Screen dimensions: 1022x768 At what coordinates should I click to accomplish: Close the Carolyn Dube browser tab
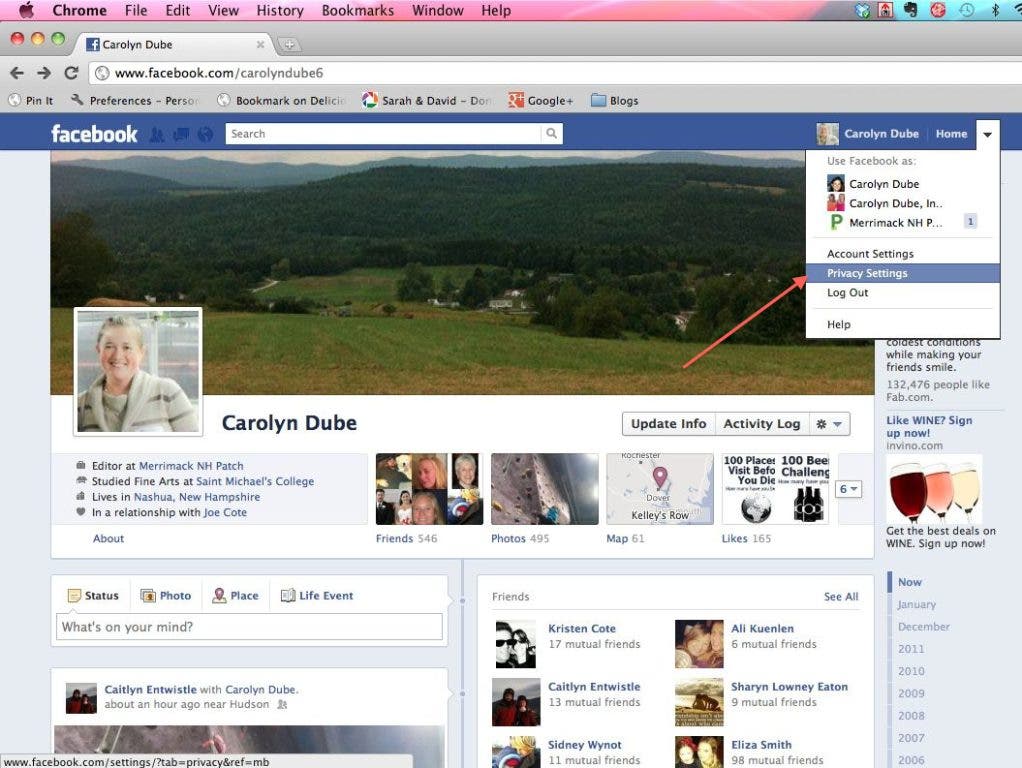(260, 44)
